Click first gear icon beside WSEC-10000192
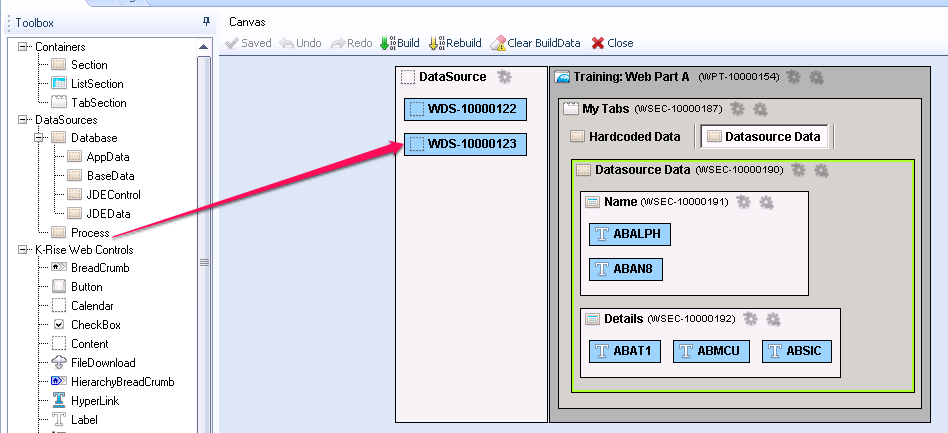The image size is (948, 433). [x=750, y=319]
